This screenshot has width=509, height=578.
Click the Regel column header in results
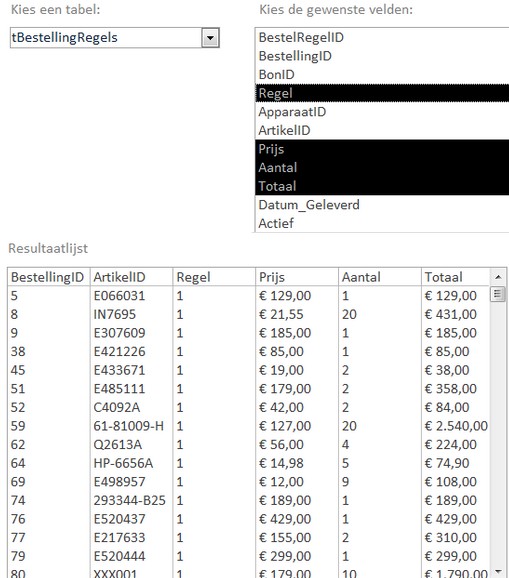click(214, 277)
